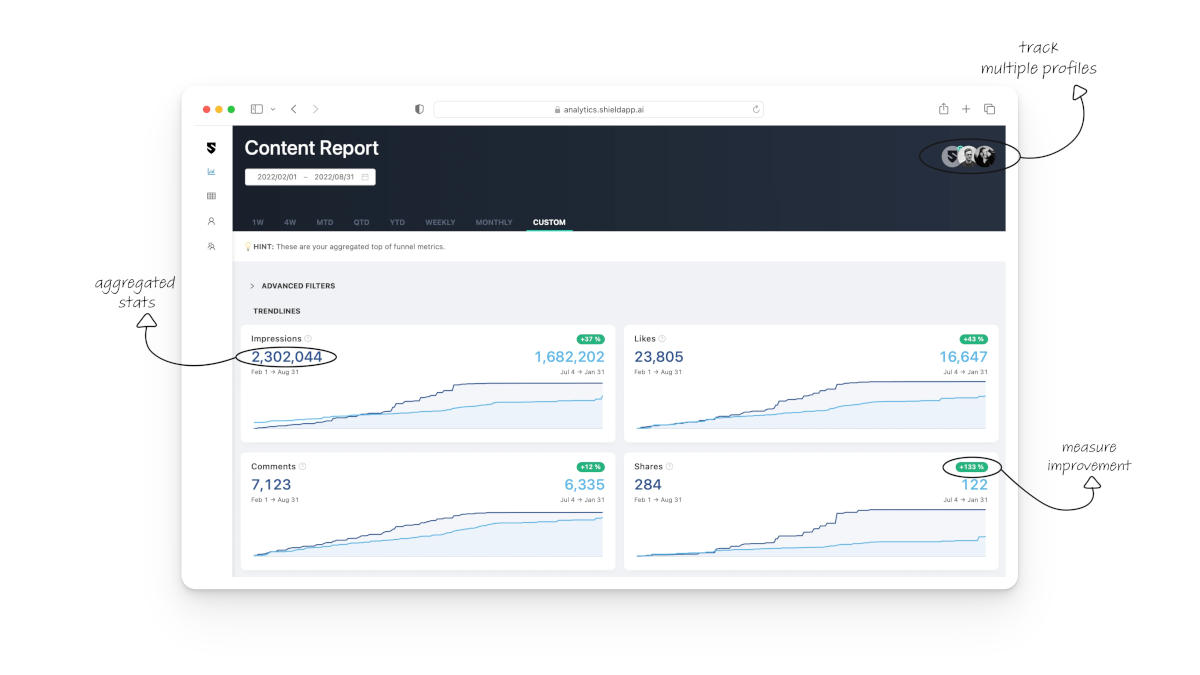This screenshot has width=1200, height=675.
Task: Expand the Advanced Filters section
Action: click(297, 285)
